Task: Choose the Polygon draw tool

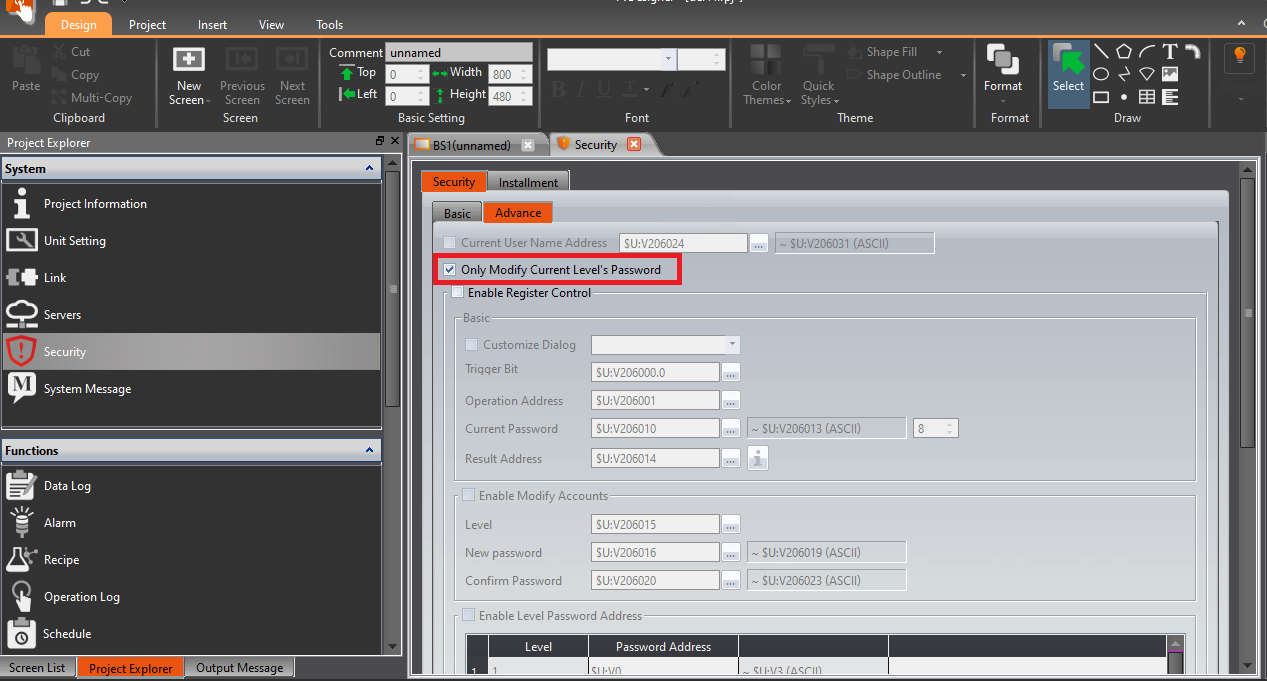Action: pos(1124,52)
